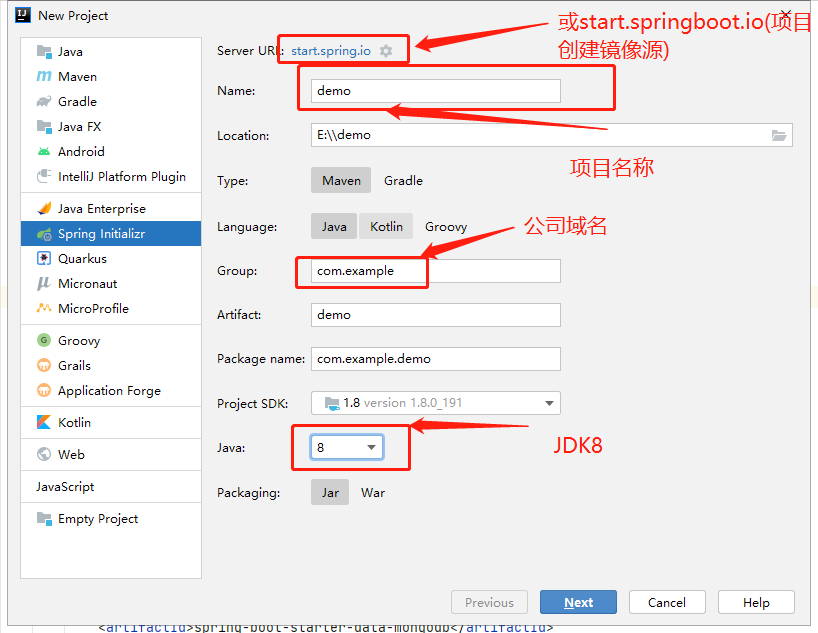Select War packaging
This screenshot has width=818, height=633.
(373, 493)
